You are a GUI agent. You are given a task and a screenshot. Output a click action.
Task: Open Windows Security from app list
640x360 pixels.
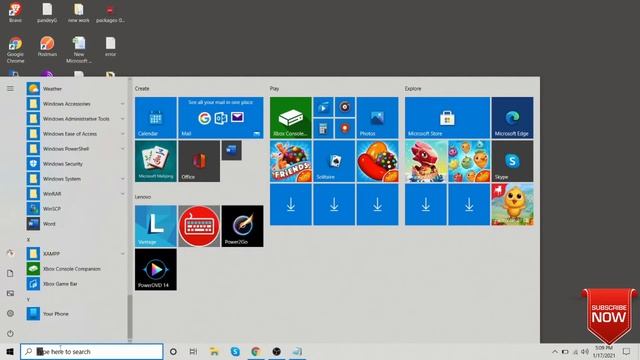76,164
